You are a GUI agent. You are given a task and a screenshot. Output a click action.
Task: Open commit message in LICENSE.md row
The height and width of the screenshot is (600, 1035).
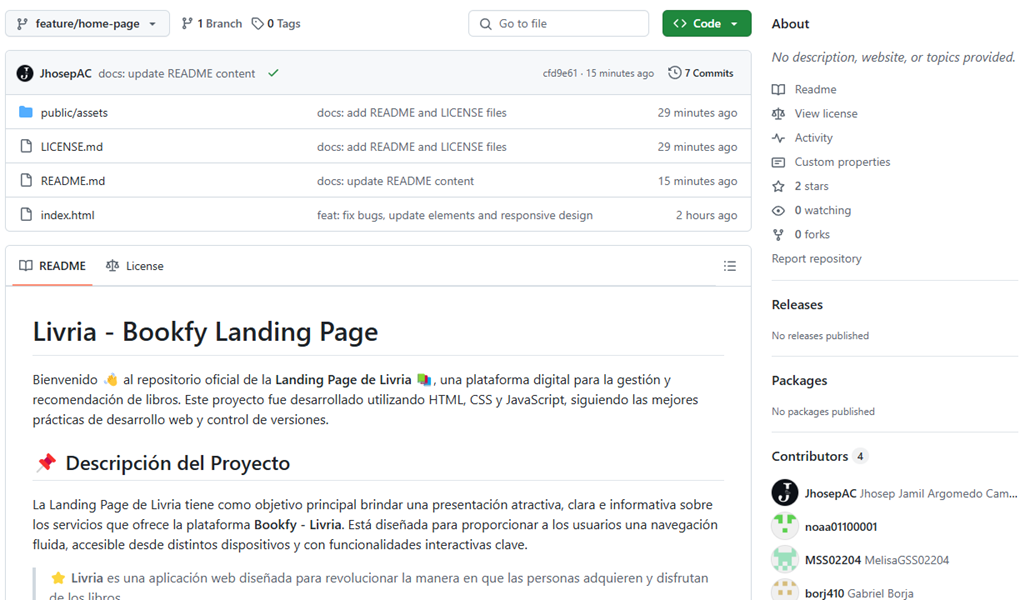(x=412, y=147)
